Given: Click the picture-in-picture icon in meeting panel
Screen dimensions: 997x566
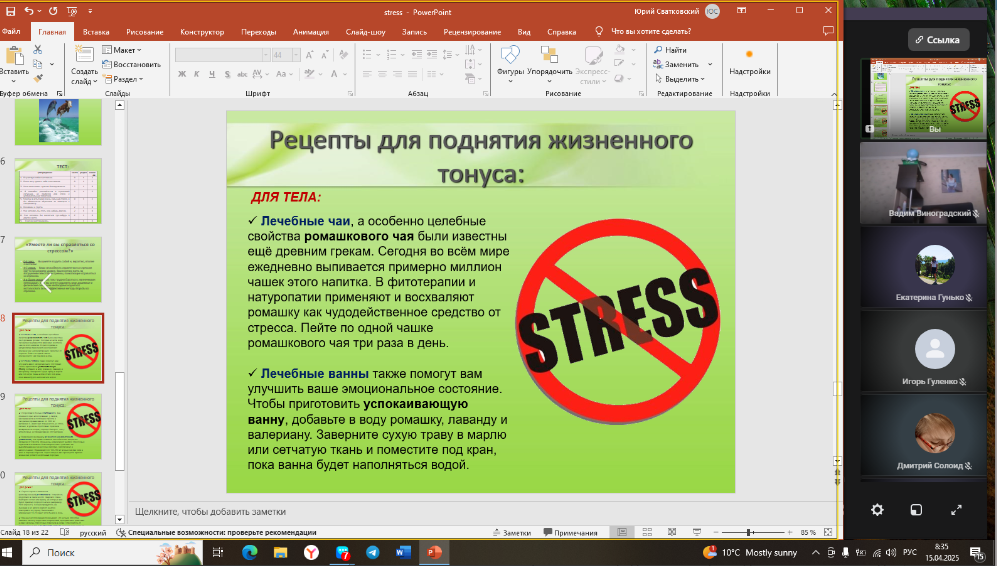Looking at the screenshot, I should point(916,509).
